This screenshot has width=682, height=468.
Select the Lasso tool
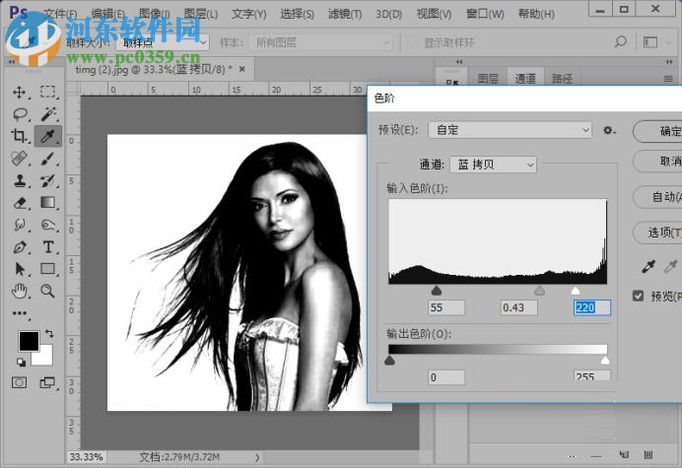(20, 114)
